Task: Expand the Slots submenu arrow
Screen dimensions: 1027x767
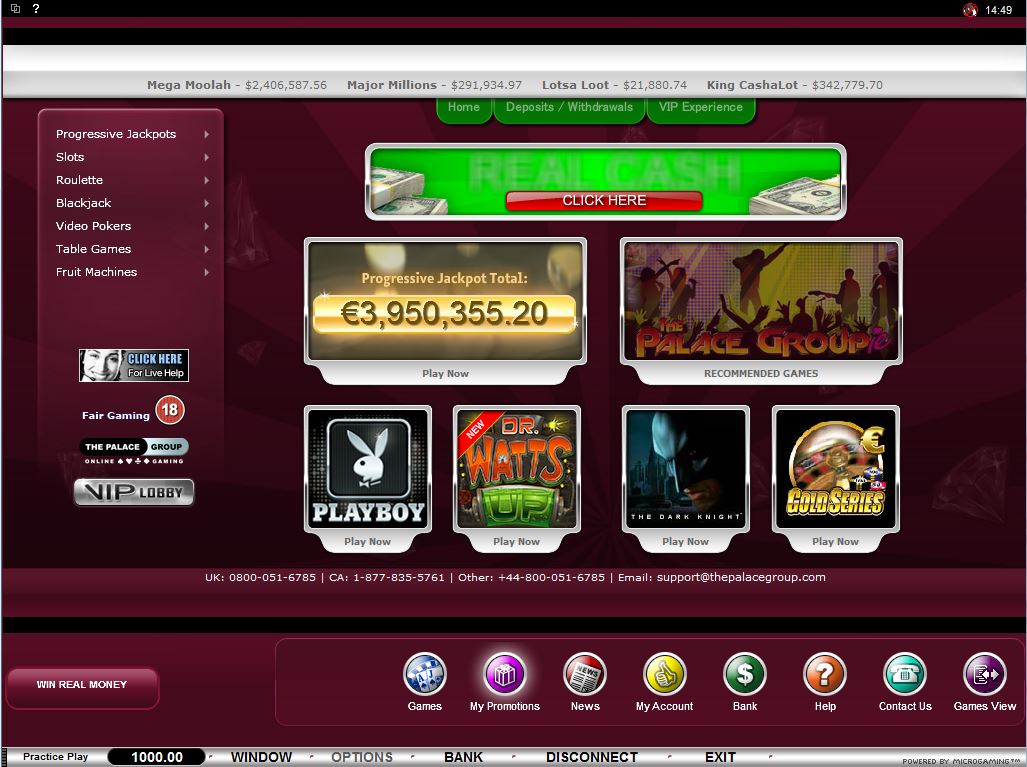Action: point(206,157)
